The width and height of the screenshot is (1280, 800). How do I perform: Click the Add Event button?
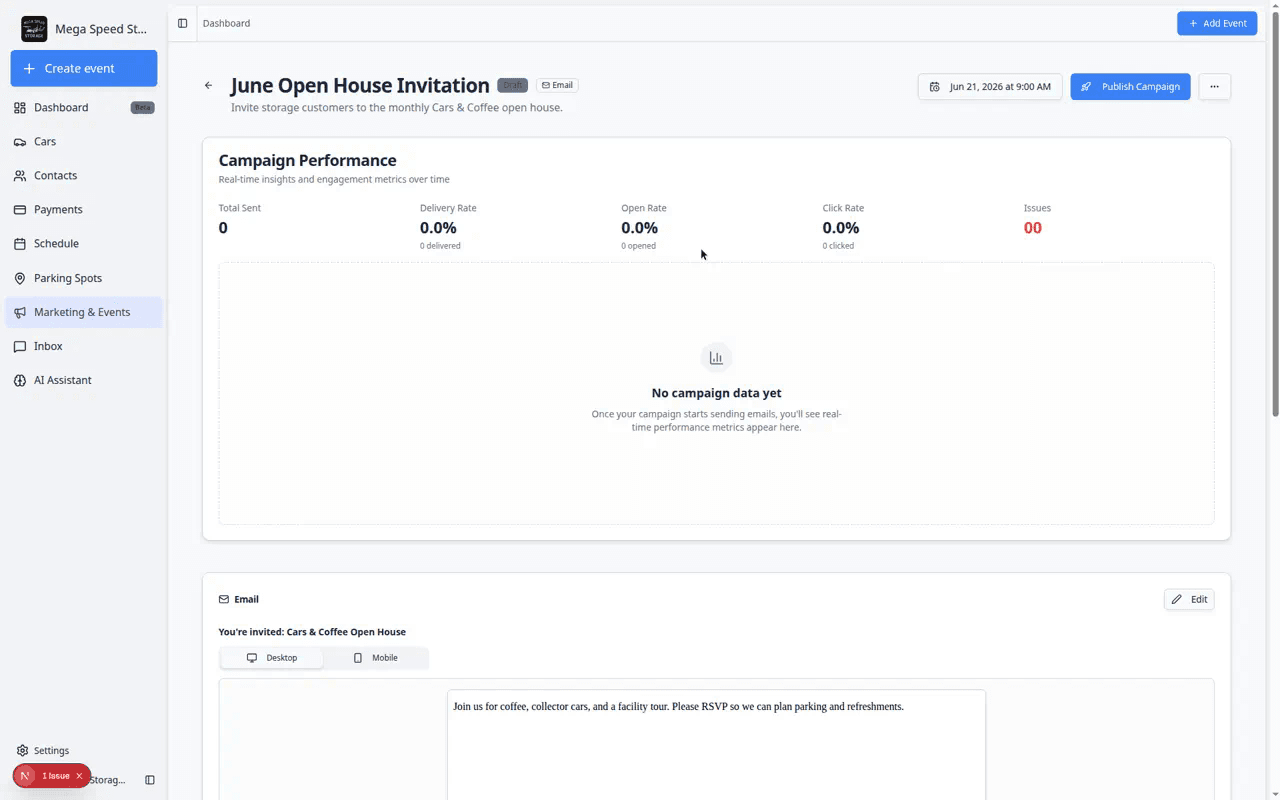(1217, 23)
